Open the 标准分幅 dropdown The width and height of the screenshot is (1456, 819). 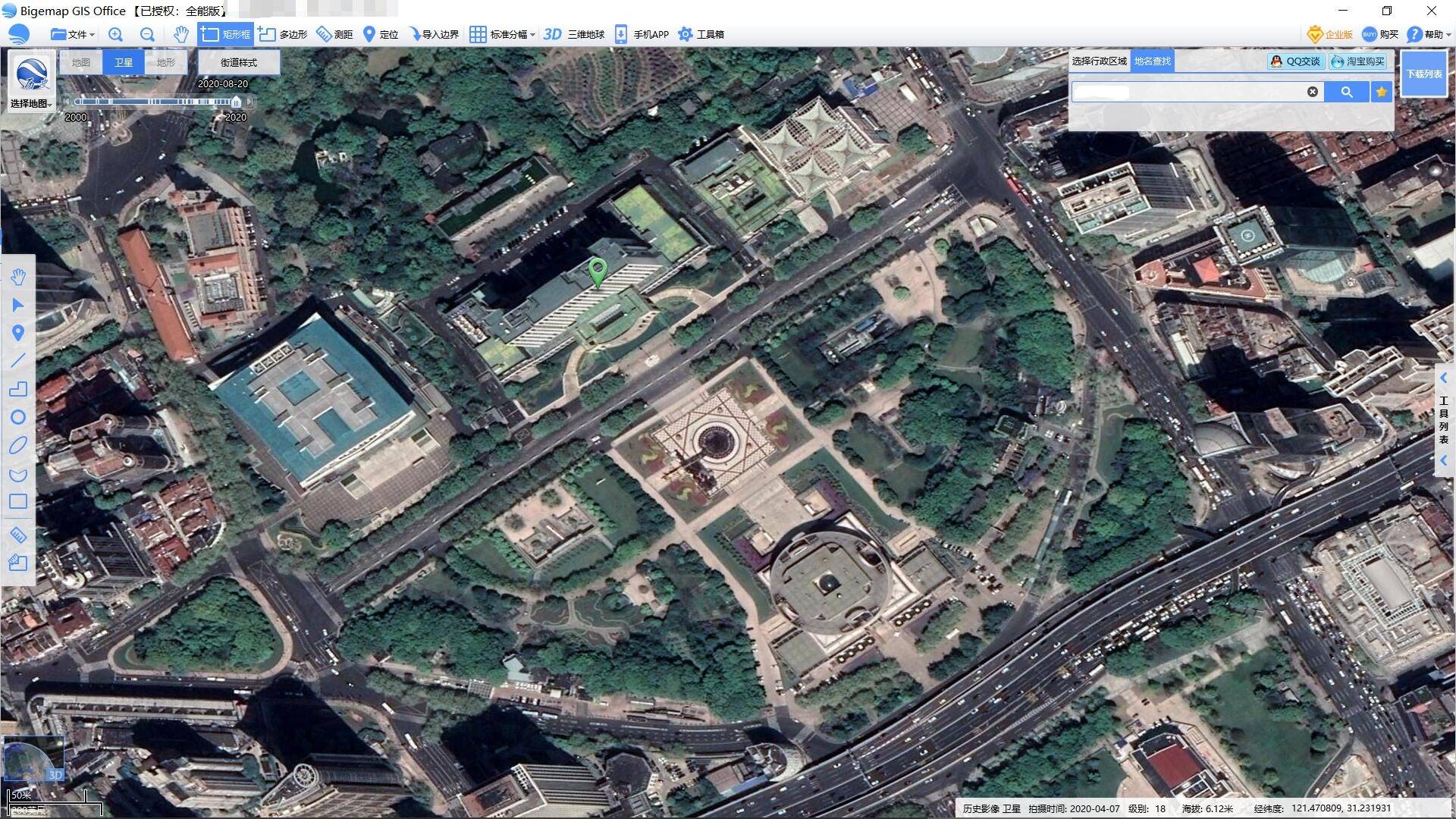click(503, 34)
